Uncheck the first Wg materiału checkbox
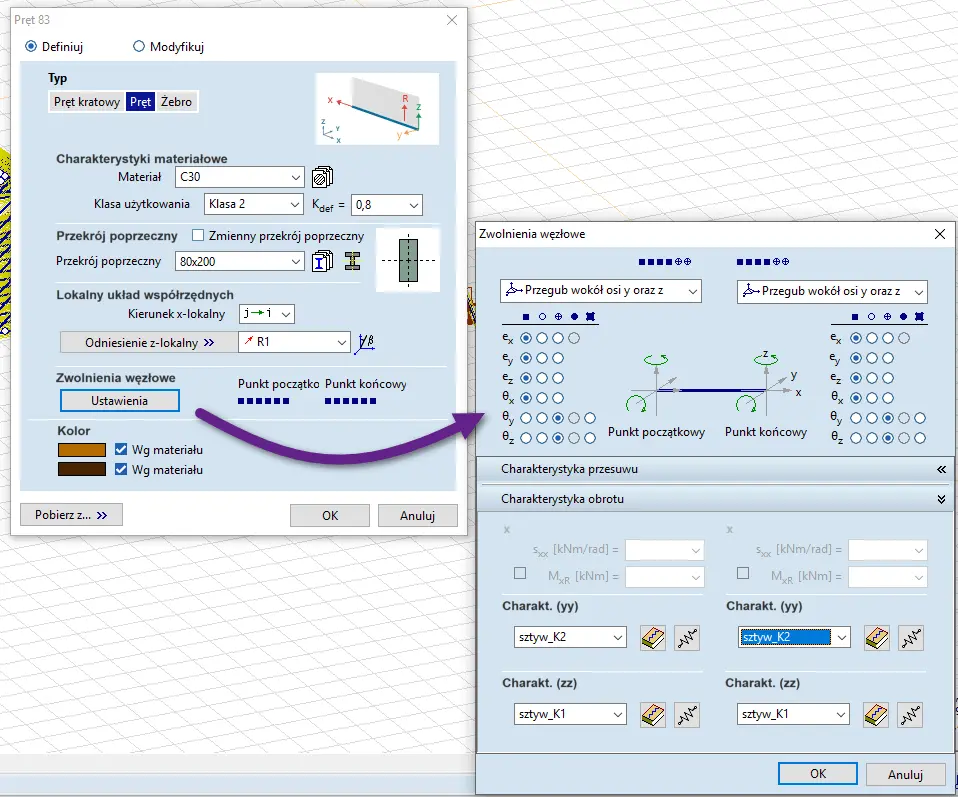Image resolution: width=958 pixels, height=797 pixels. click(x=122, y=450)
